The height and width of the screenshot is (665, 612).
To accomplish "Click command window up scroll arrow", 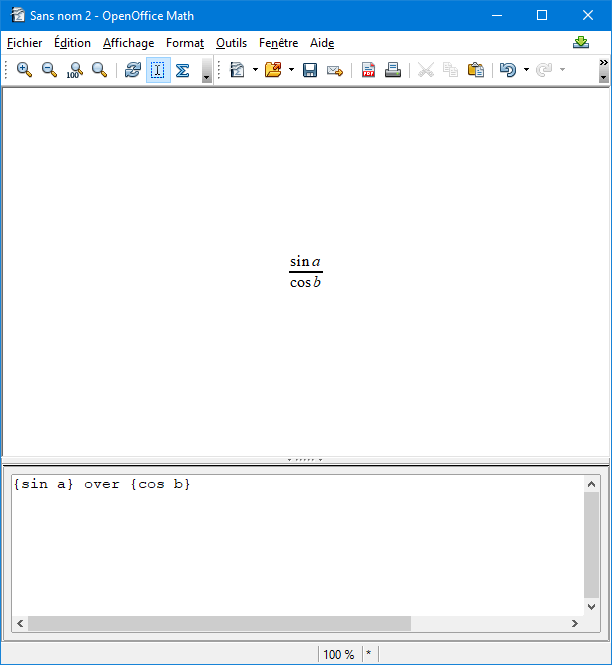I will 592,484.
